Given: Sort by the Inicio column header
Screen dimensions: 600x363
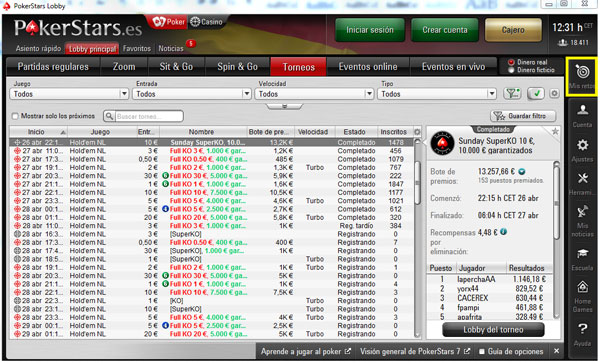Looking at the screenshot, I should click(39, 132).
